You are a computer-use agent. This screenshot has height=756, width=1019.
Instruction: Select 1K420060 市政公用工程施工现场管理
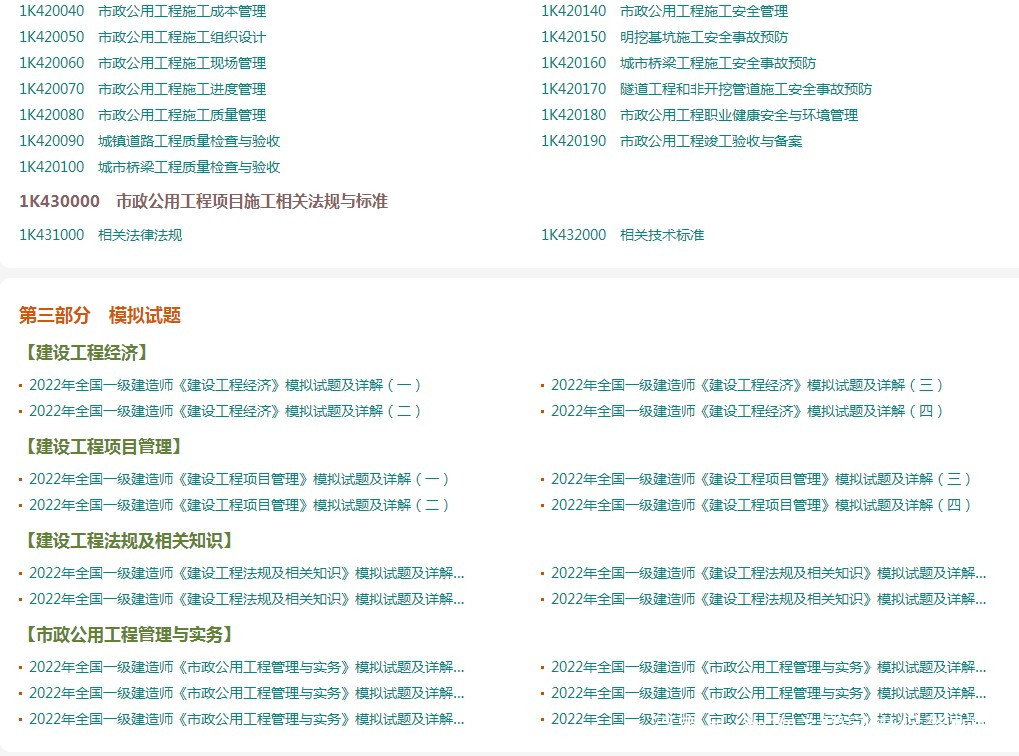[x=142, y=63]
